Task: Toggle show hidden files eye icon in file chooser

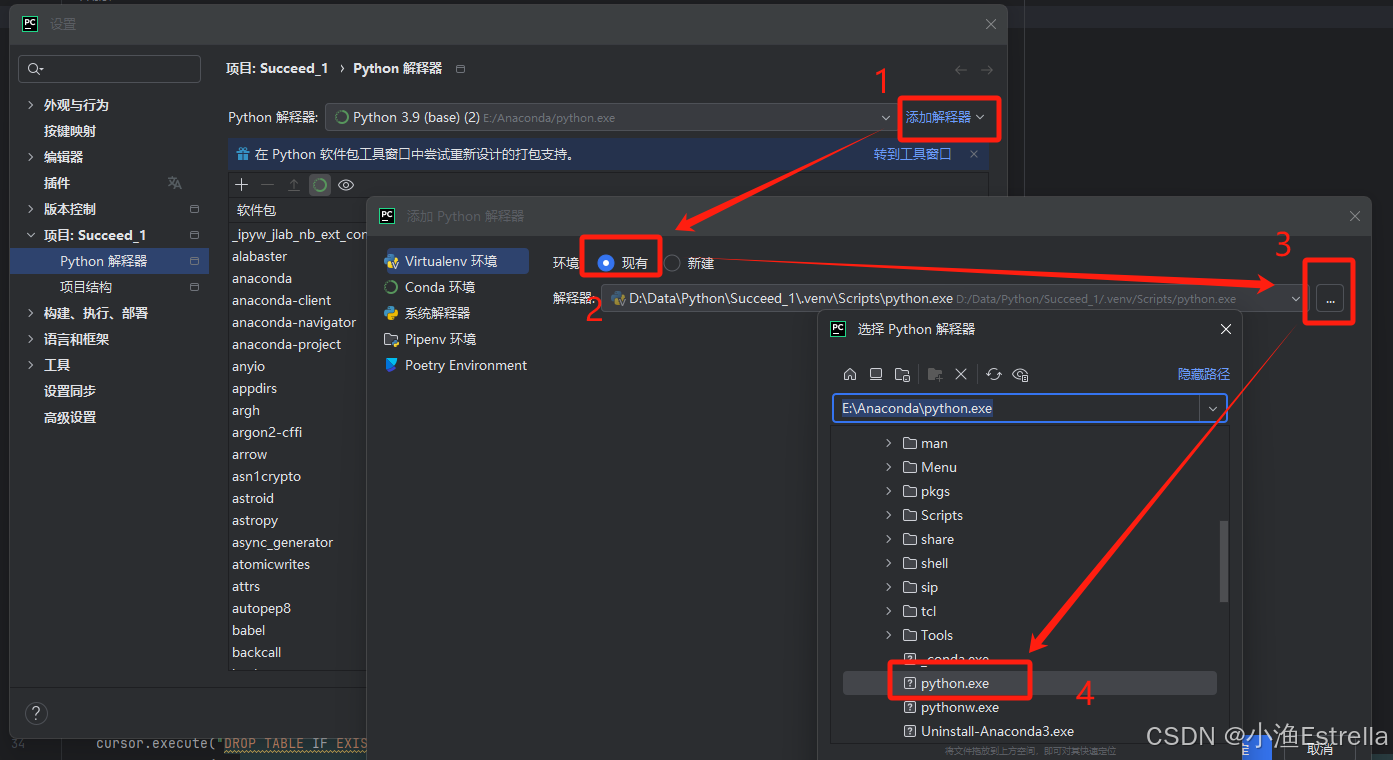Action: tap(1020, 374)
